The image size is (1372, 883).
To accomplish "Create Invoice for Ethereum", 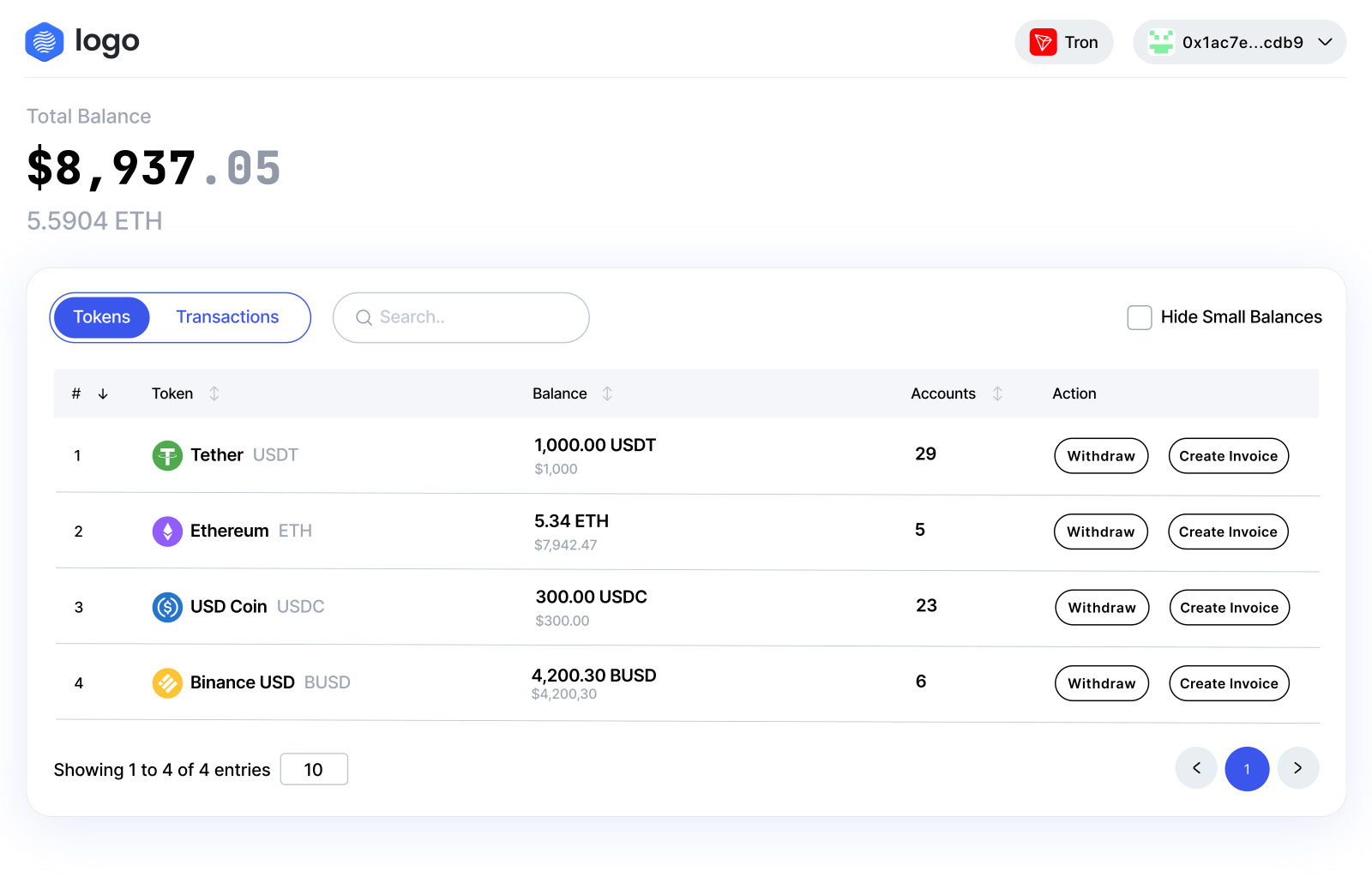I will click(1228, 532).
